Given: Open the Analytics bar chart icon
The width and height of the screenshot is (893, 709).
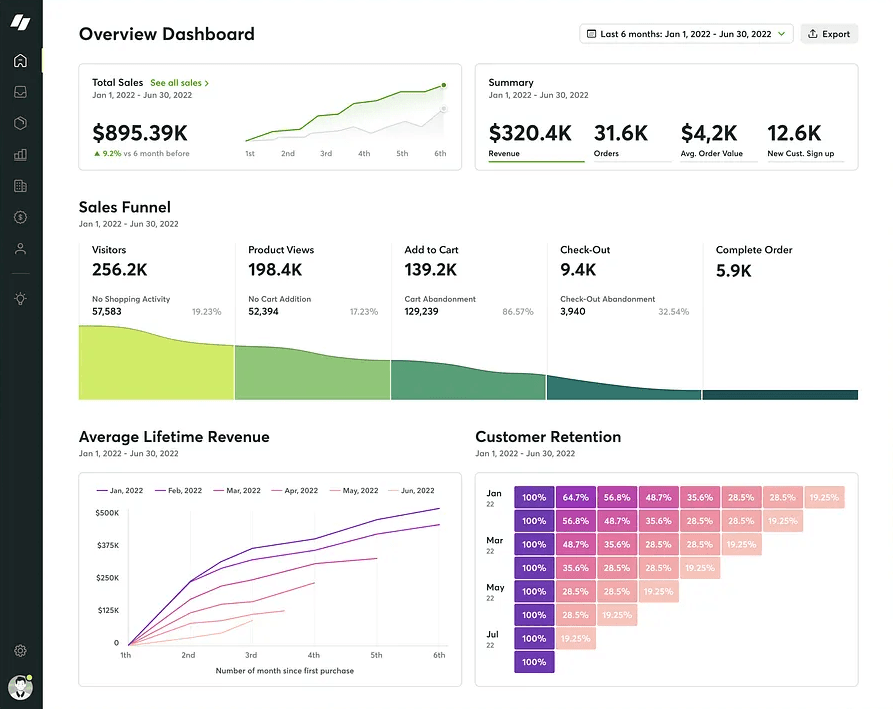Looking at the screenshot, I should (20, 155).
